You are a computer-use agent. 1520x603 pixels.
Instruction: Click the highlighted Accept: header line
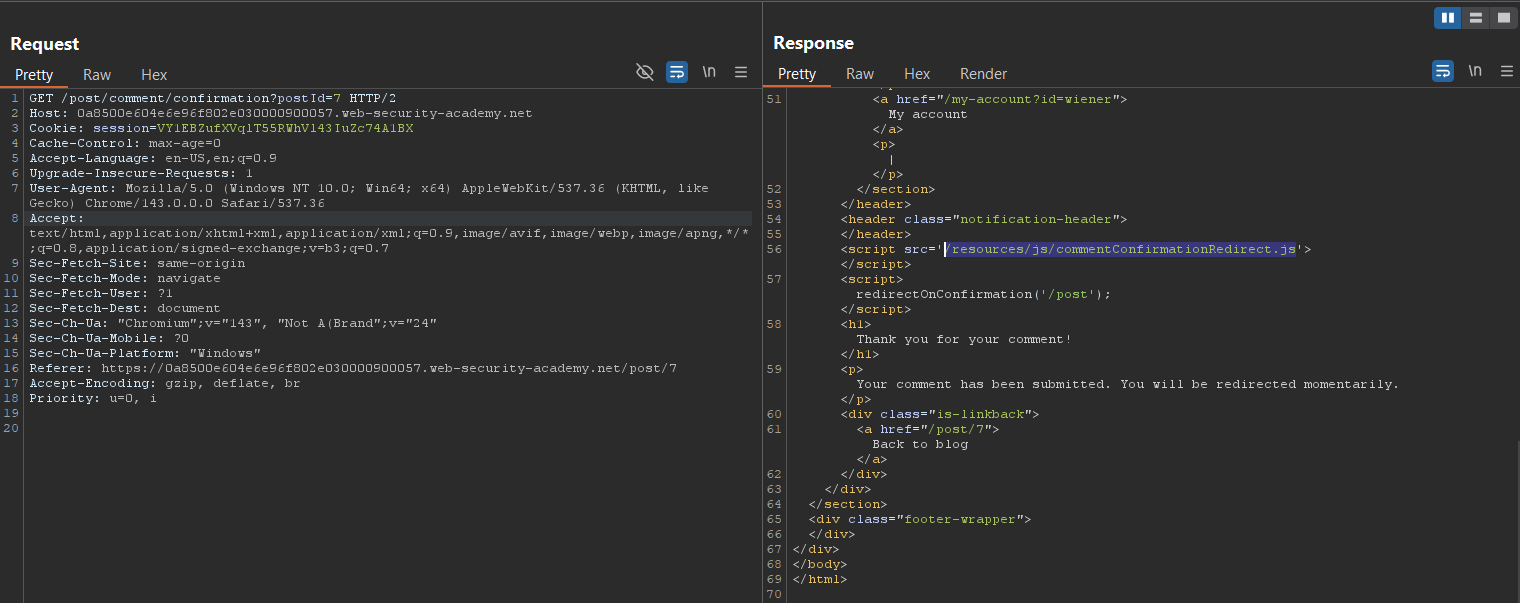[57, 218]
